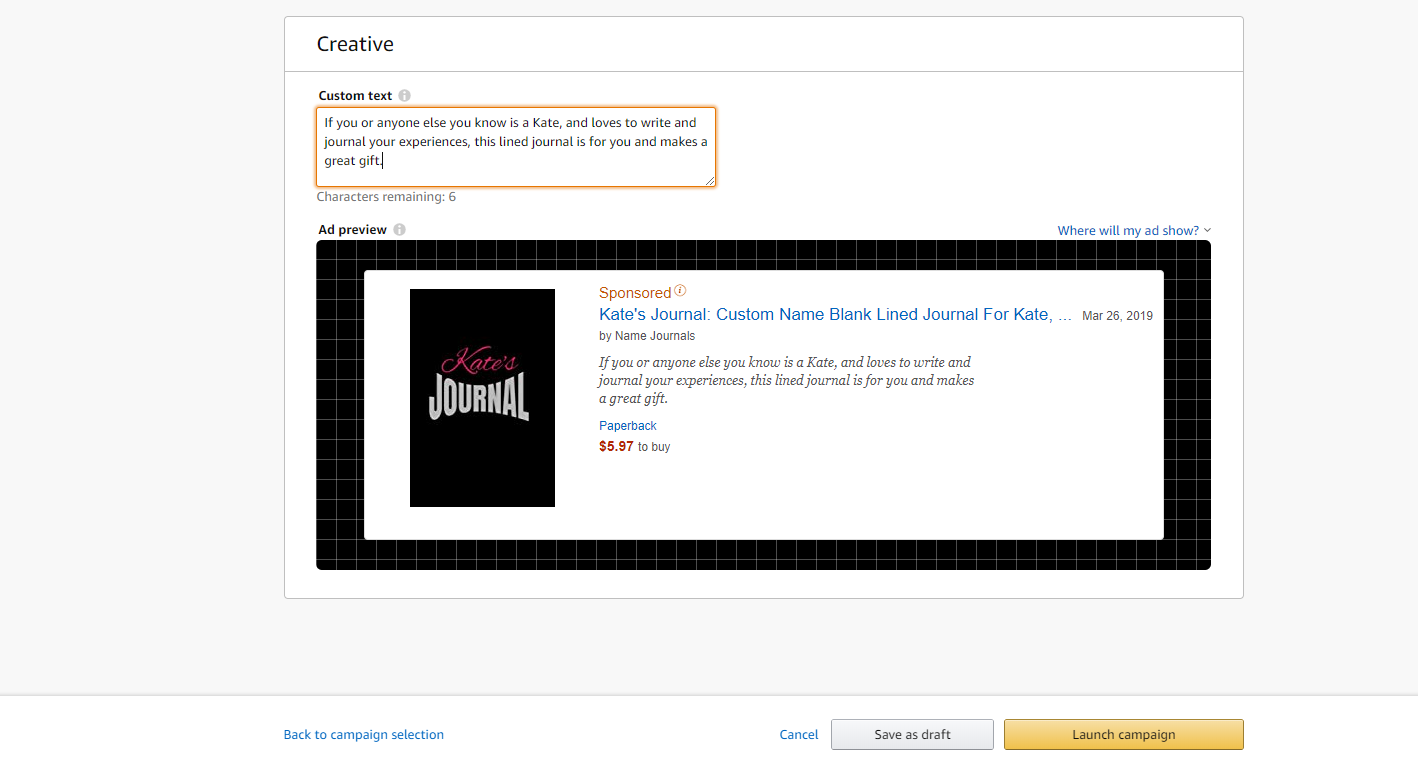Click the Launch campaign button
1418x769 pixels.
pos(1124,735)
